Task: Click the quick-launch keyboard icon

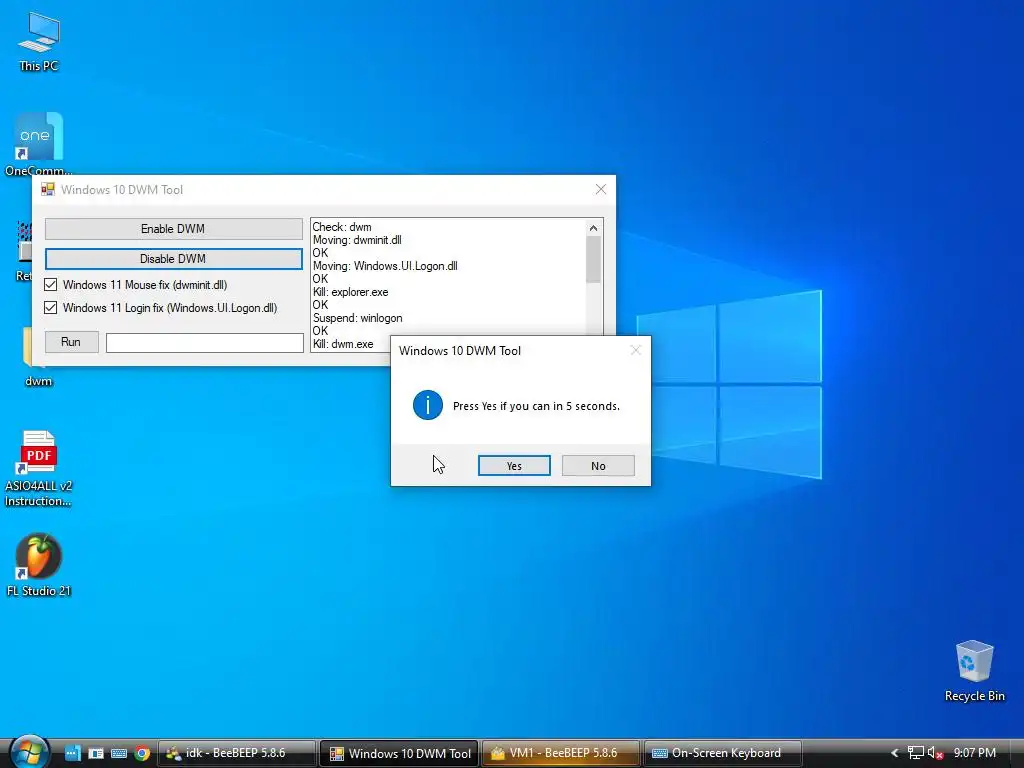Action: pos(119,753)
